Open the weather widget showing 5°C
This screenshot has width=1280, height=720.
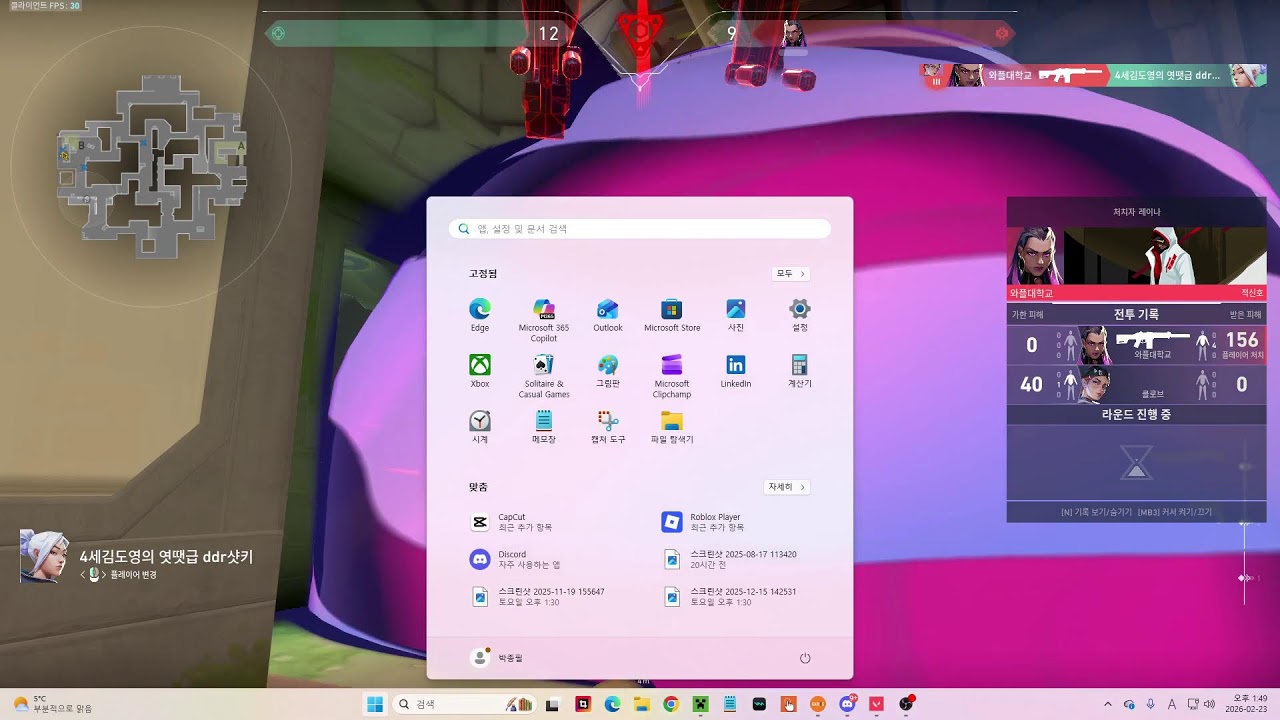click(53, 704)
